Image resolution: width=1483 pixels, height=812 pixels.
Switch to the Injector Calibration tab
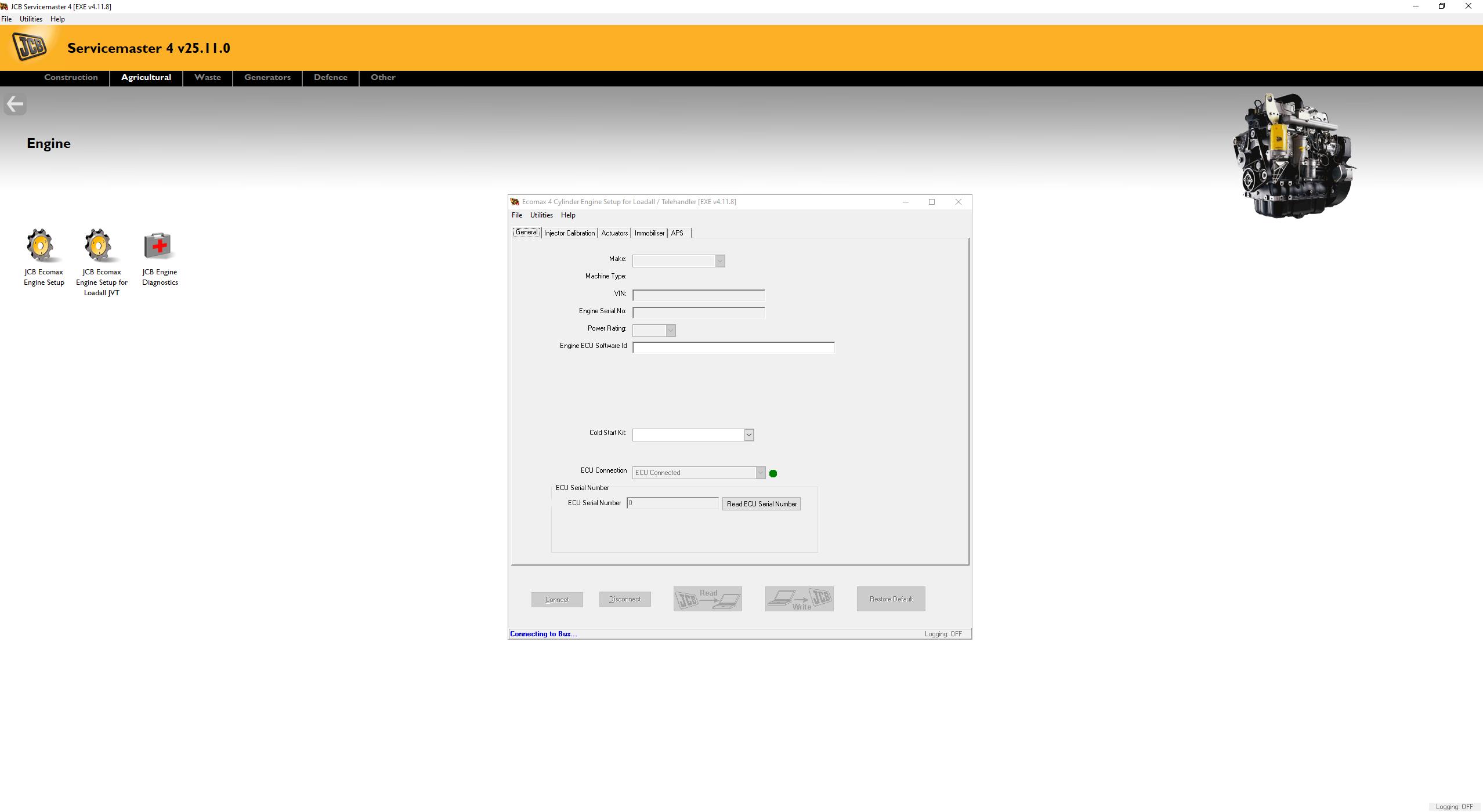click(x=569, y=233)
